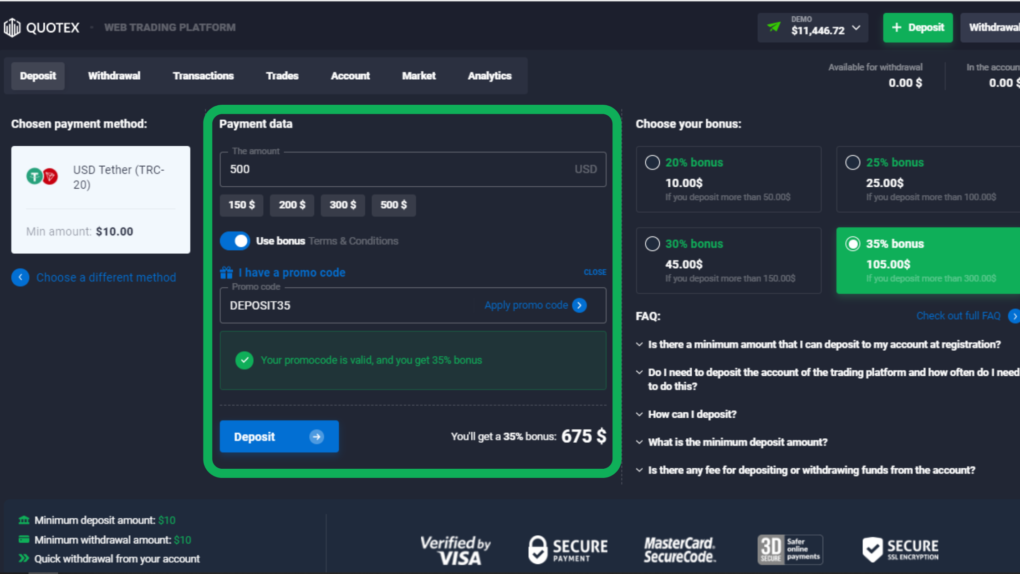Choose the 200 $ quick amount
The width and height of the screenshot is (1020, 574).
coord(292,205)
